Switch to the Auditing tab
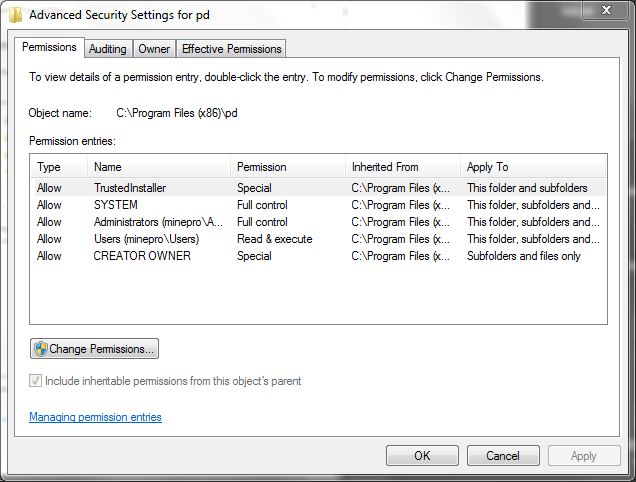 click(x=107, y=49)
